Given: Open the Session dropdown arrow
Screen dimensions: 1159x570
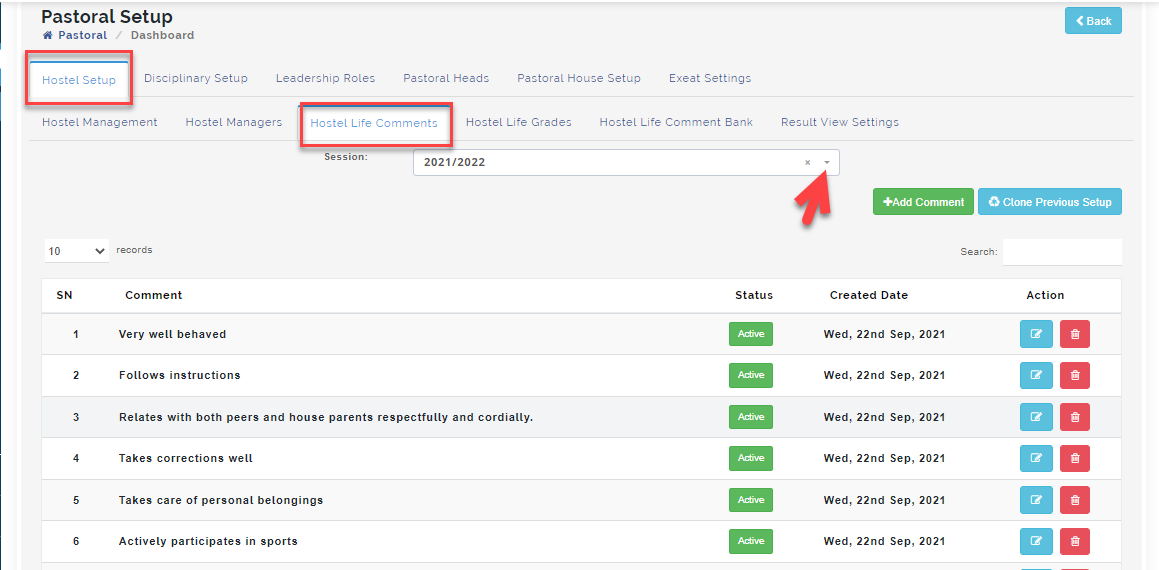Looking at the screenshot, I should tap(827, 163).
